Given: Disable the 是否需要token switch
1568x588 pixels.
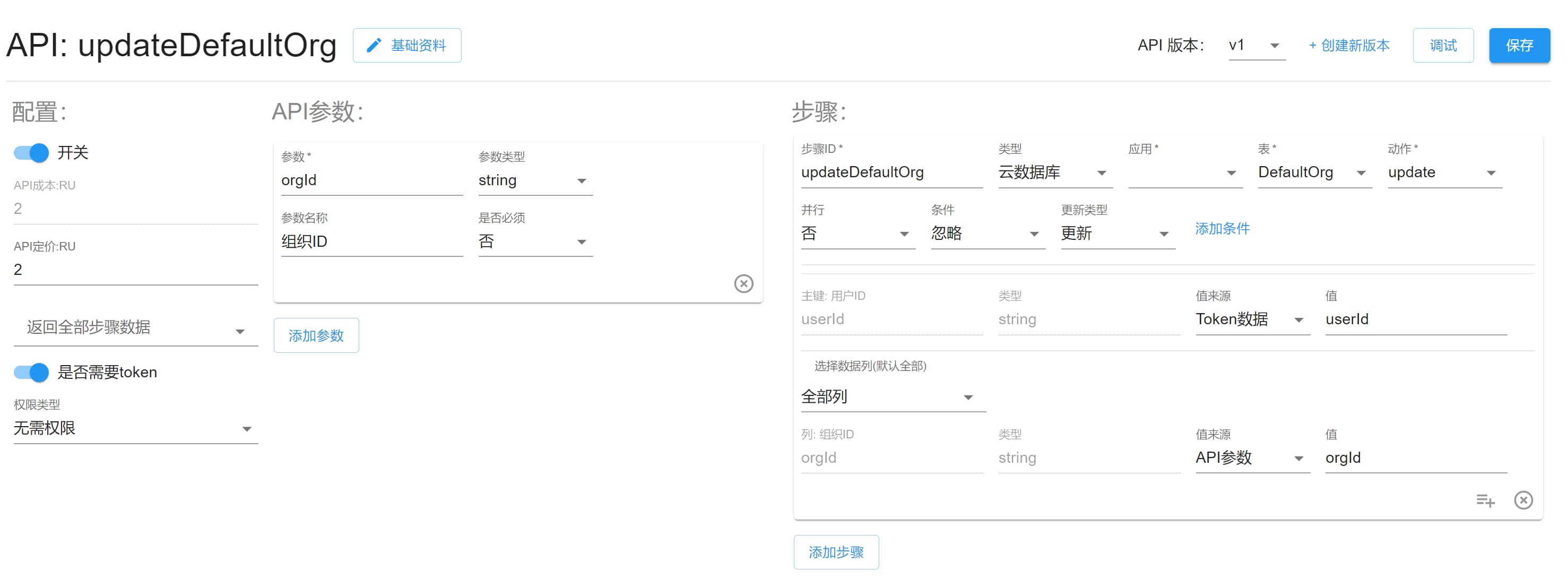Looking at the screenshot, I should pyautogui.click(x=32, y=372).
